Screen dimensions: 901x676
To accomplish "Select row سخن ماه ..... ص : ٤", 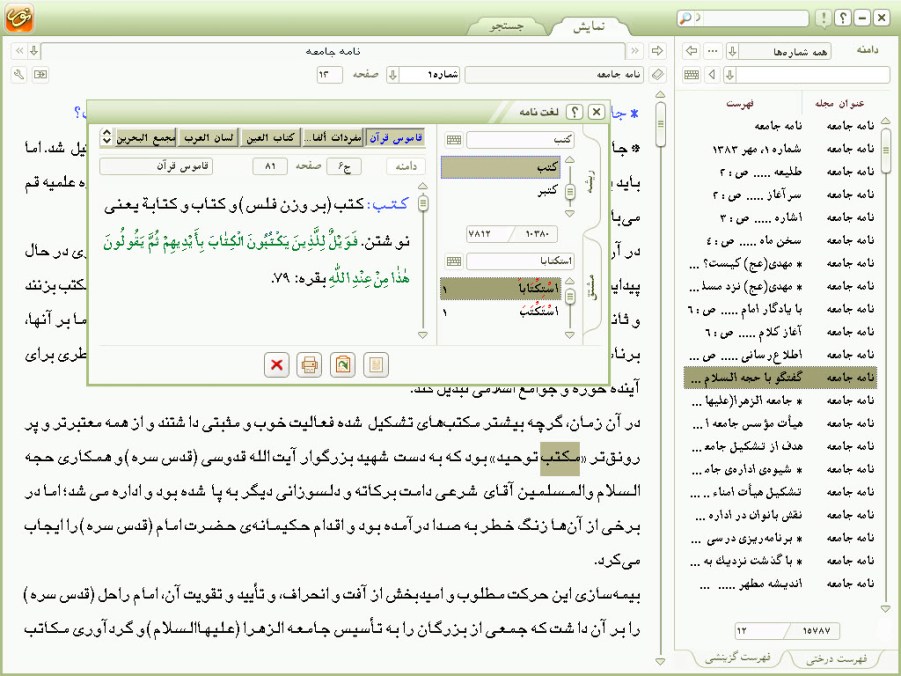I will pyautogui.click(x=781, y=240).
